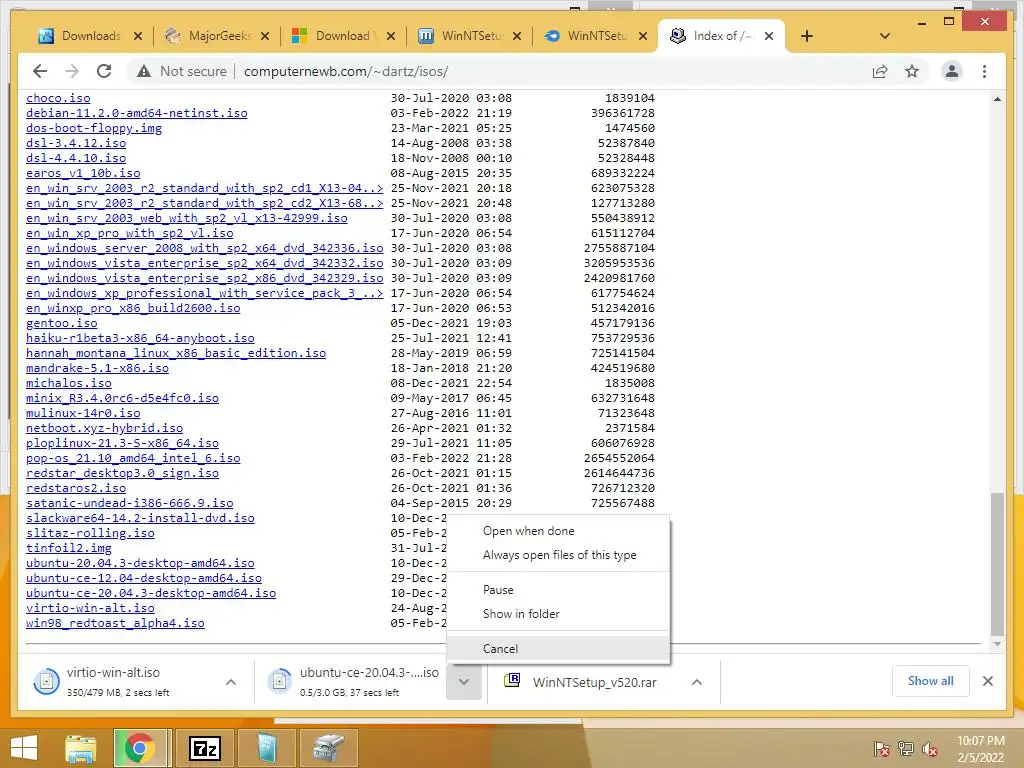The width and height of the screenshot is (1024, 768).
Task: Download debian-11.2.0-amd64-netinst.iso
Action: point(136,113)
